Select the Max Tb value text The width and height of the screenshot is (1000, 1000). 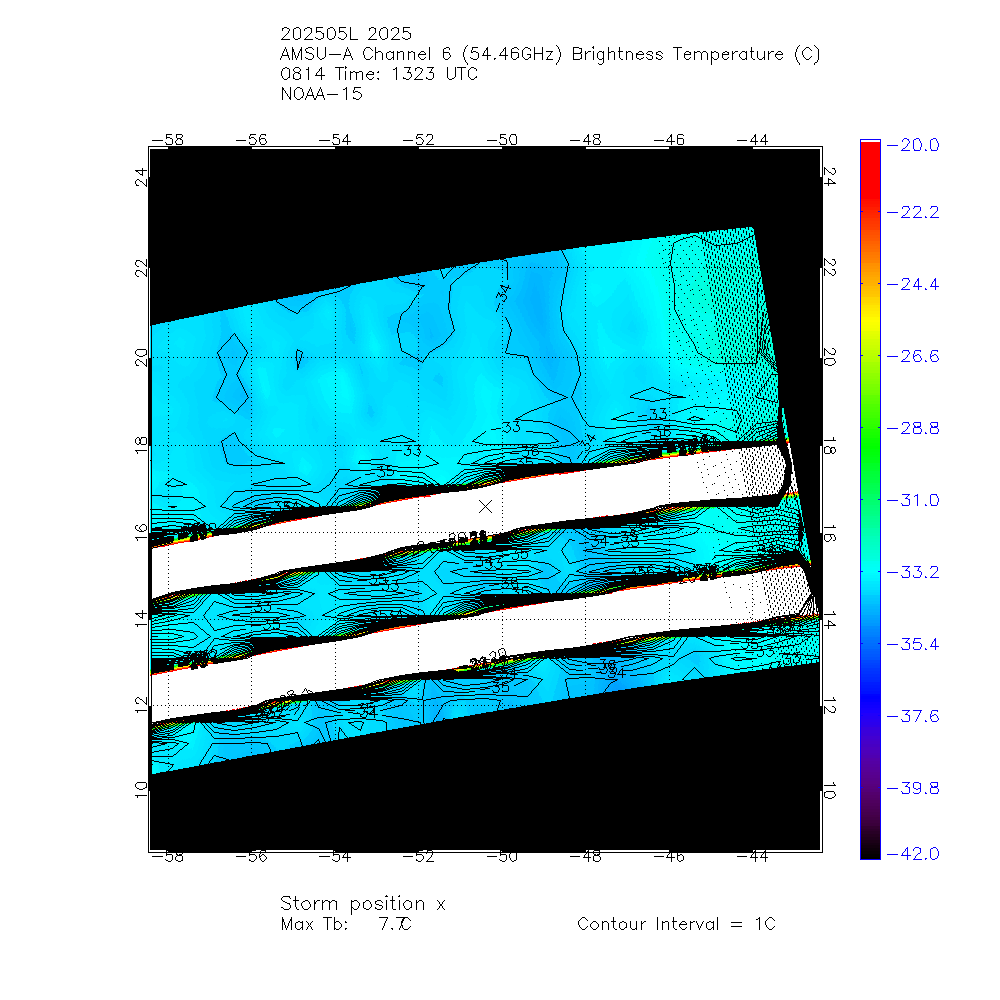pos(345,924)
